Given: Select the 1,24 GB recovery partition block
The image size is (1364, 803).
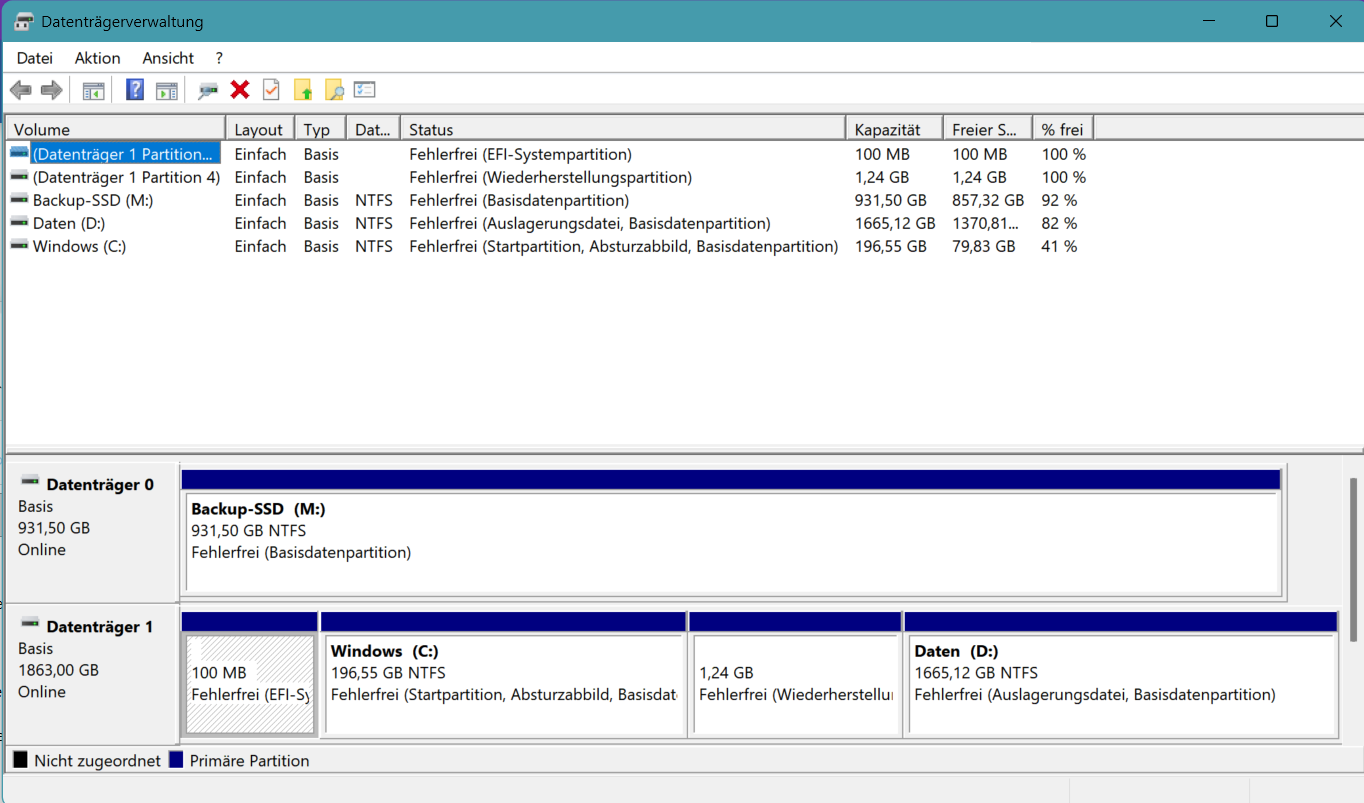Looking at the screenshot, I should [x=796, y=675].
